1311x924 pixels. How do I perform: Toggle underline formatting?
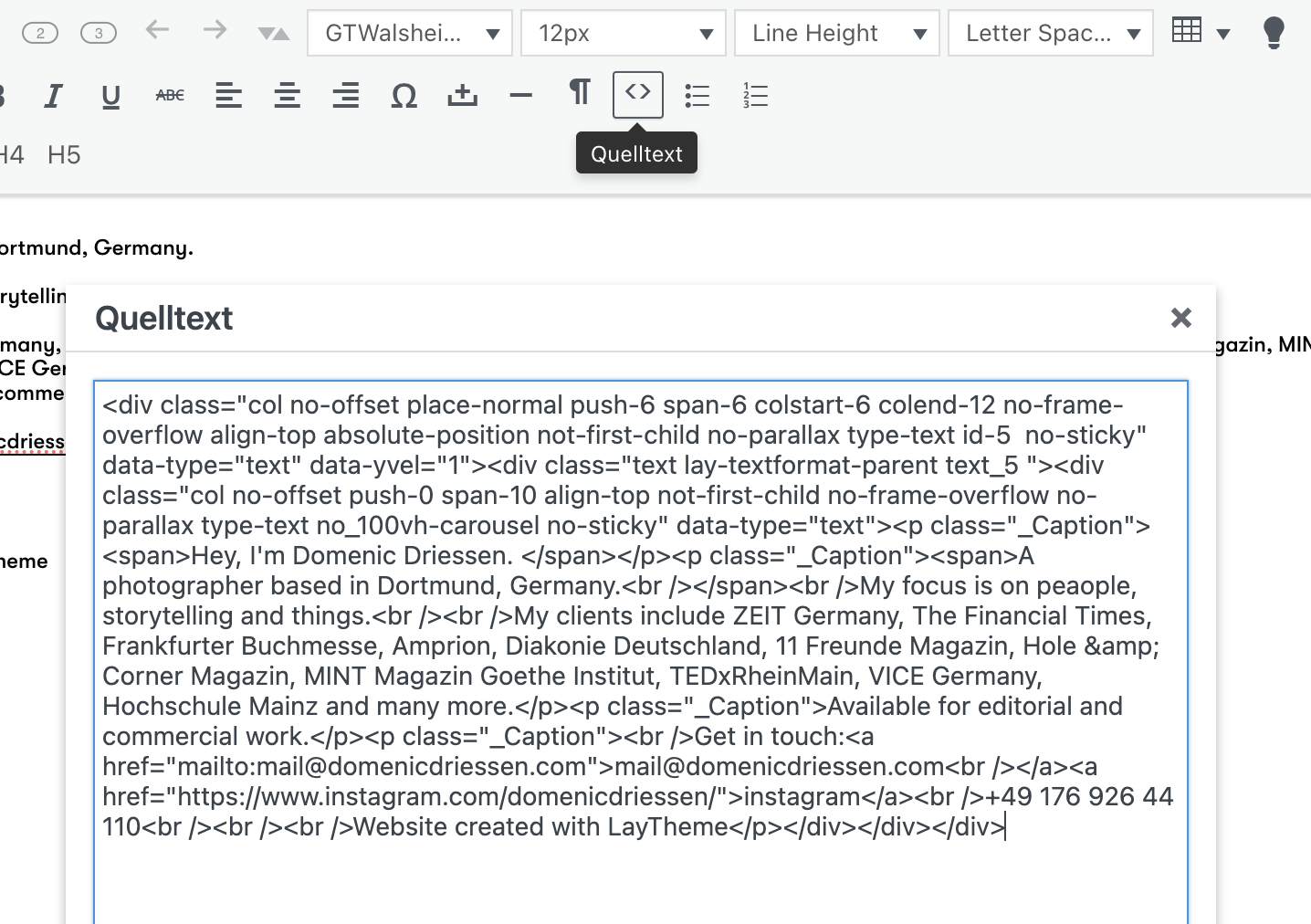pos(111,96)
